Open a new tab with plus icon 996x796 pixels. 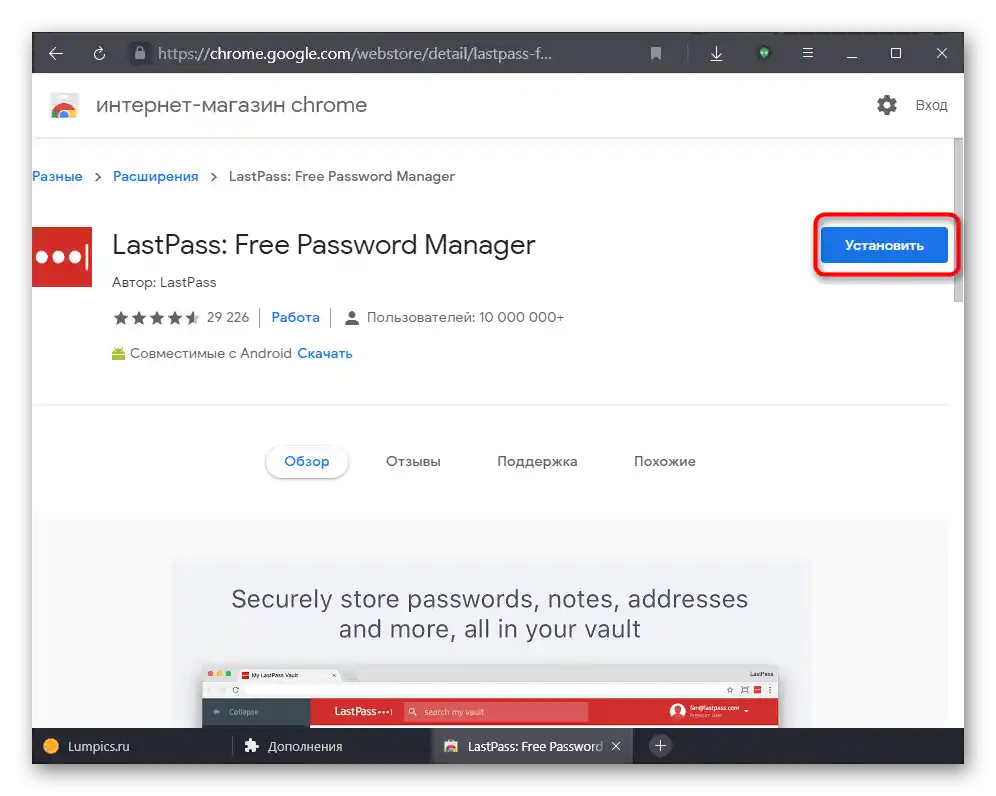[660, 746]
